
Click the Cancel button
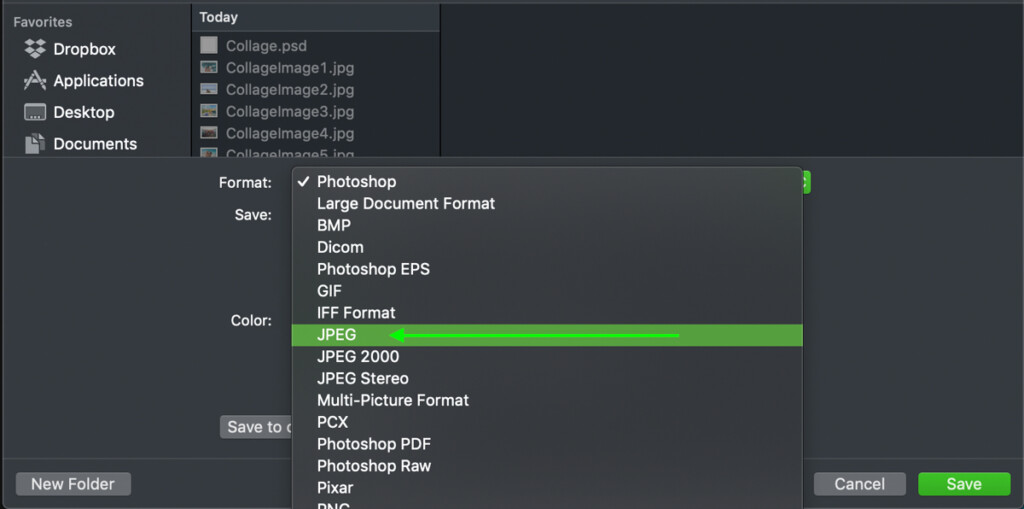click(x=859, y=484)
